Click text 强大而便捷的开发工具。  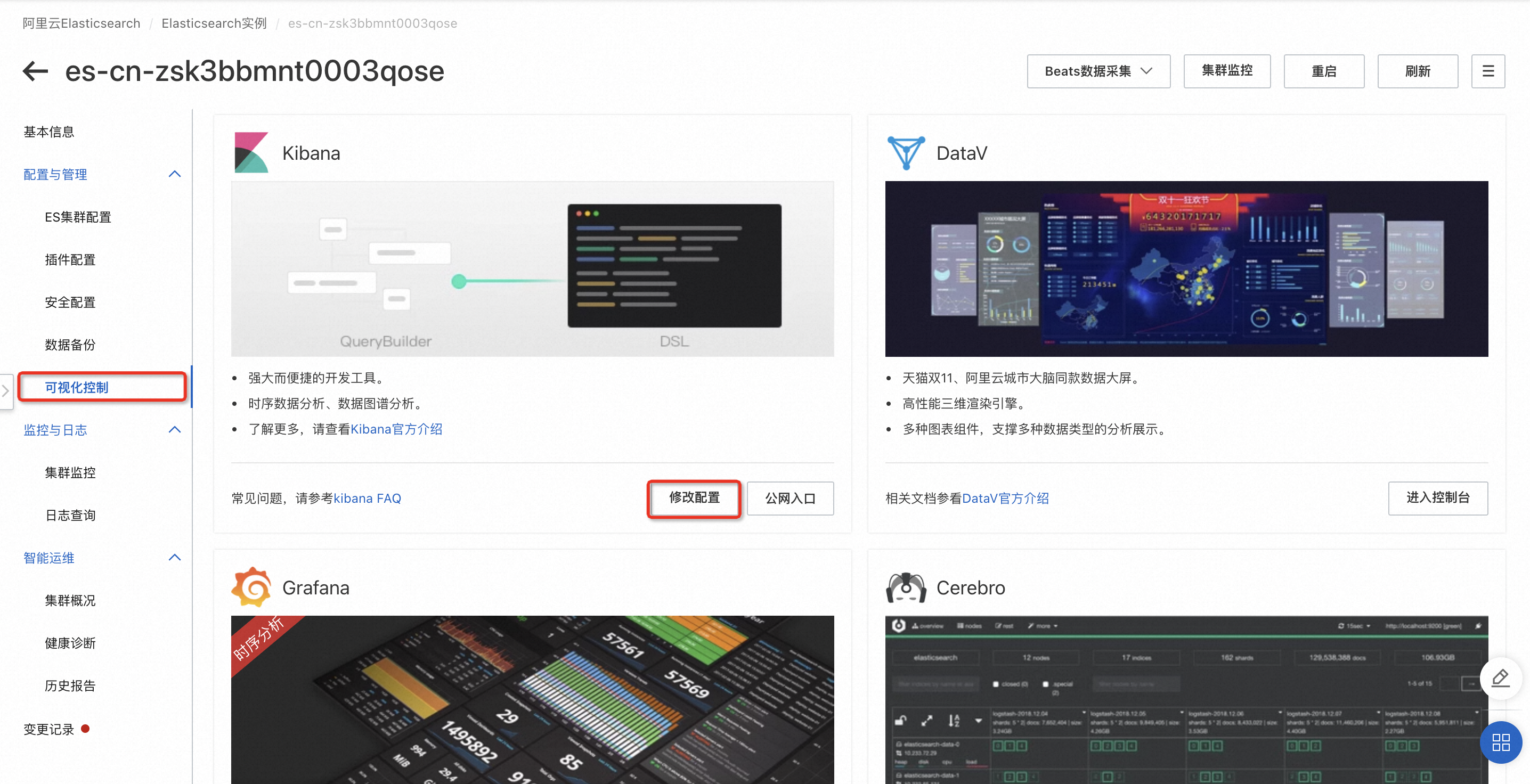(319, 378)
